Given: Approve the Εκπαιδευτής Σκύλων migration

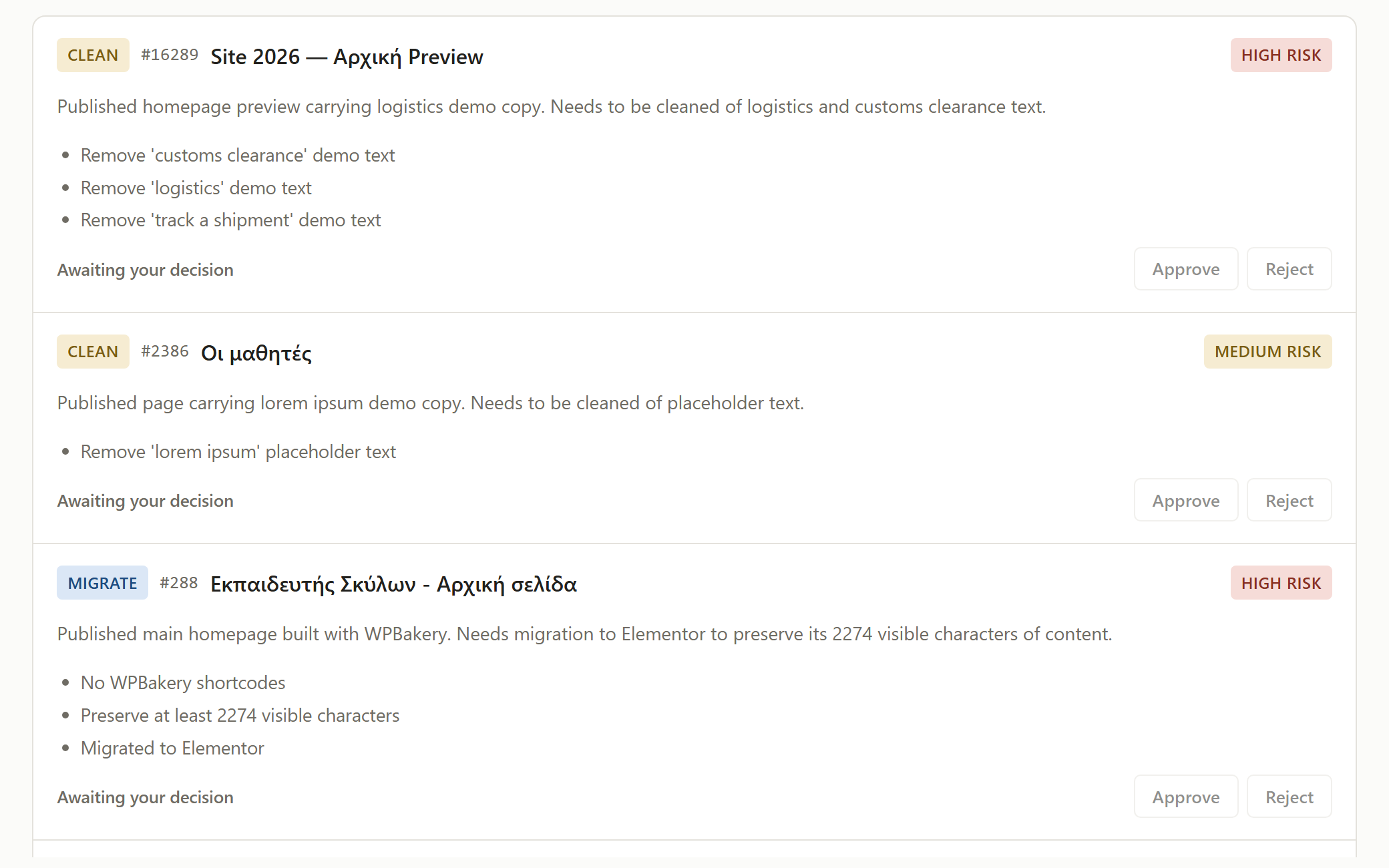Looking at the screenshot, I should pos(1186,797).
